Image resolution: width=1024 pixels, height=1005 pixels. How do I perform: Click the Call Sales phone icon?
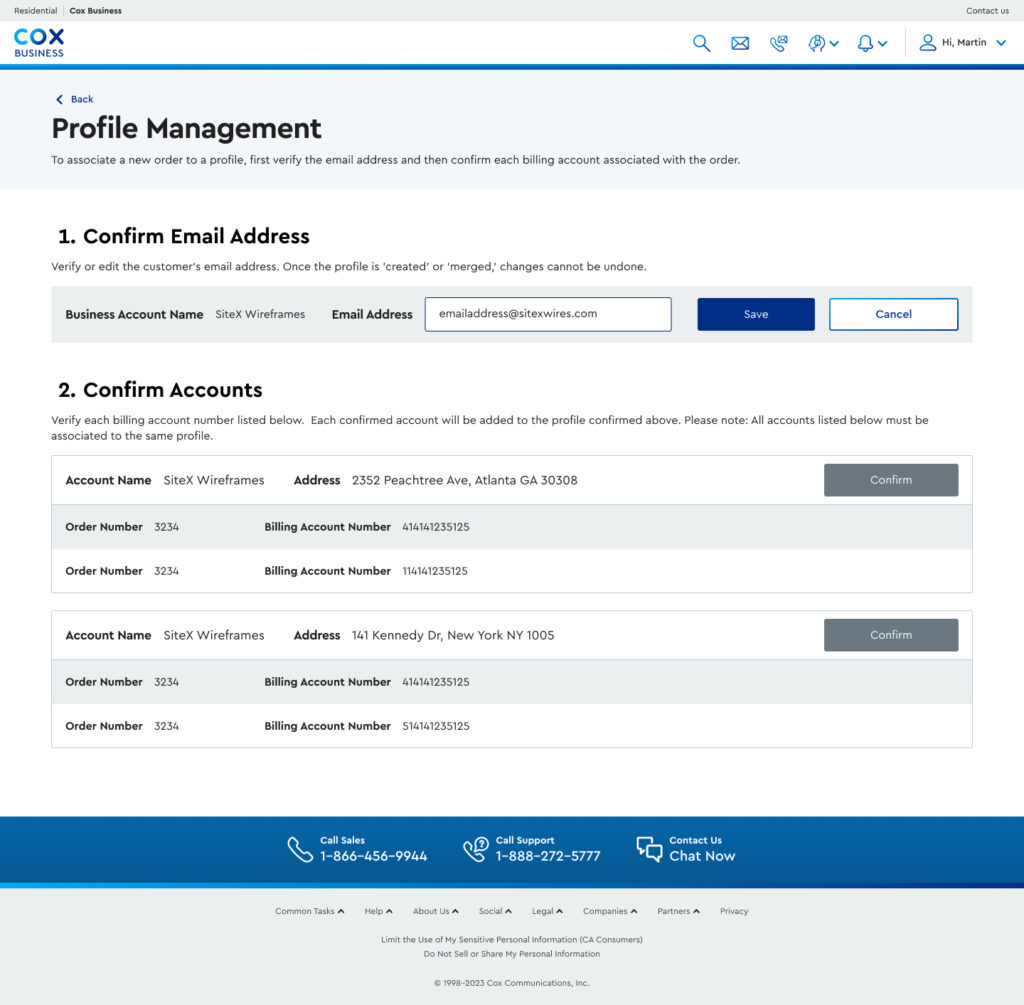tap(300, 849)
